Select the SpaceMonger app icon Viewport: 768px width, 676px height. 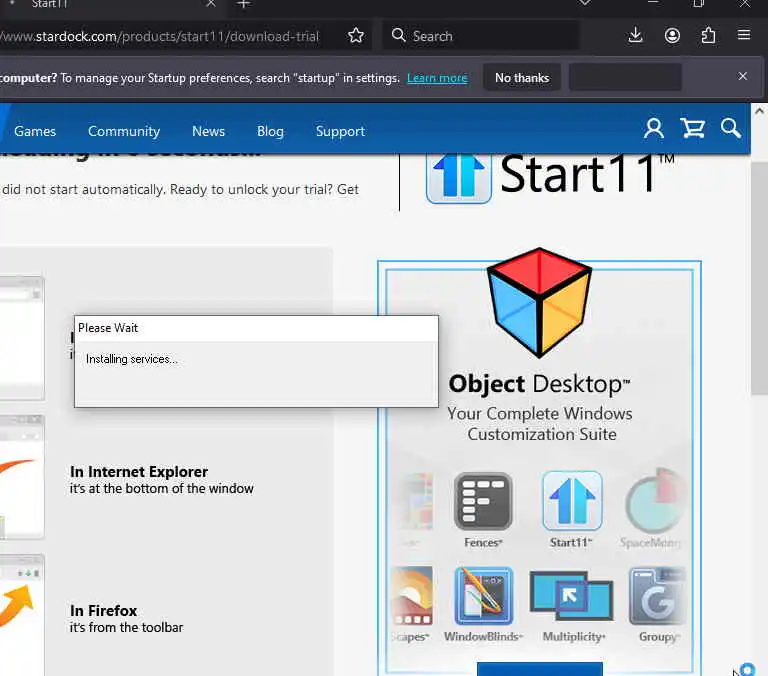654,501
